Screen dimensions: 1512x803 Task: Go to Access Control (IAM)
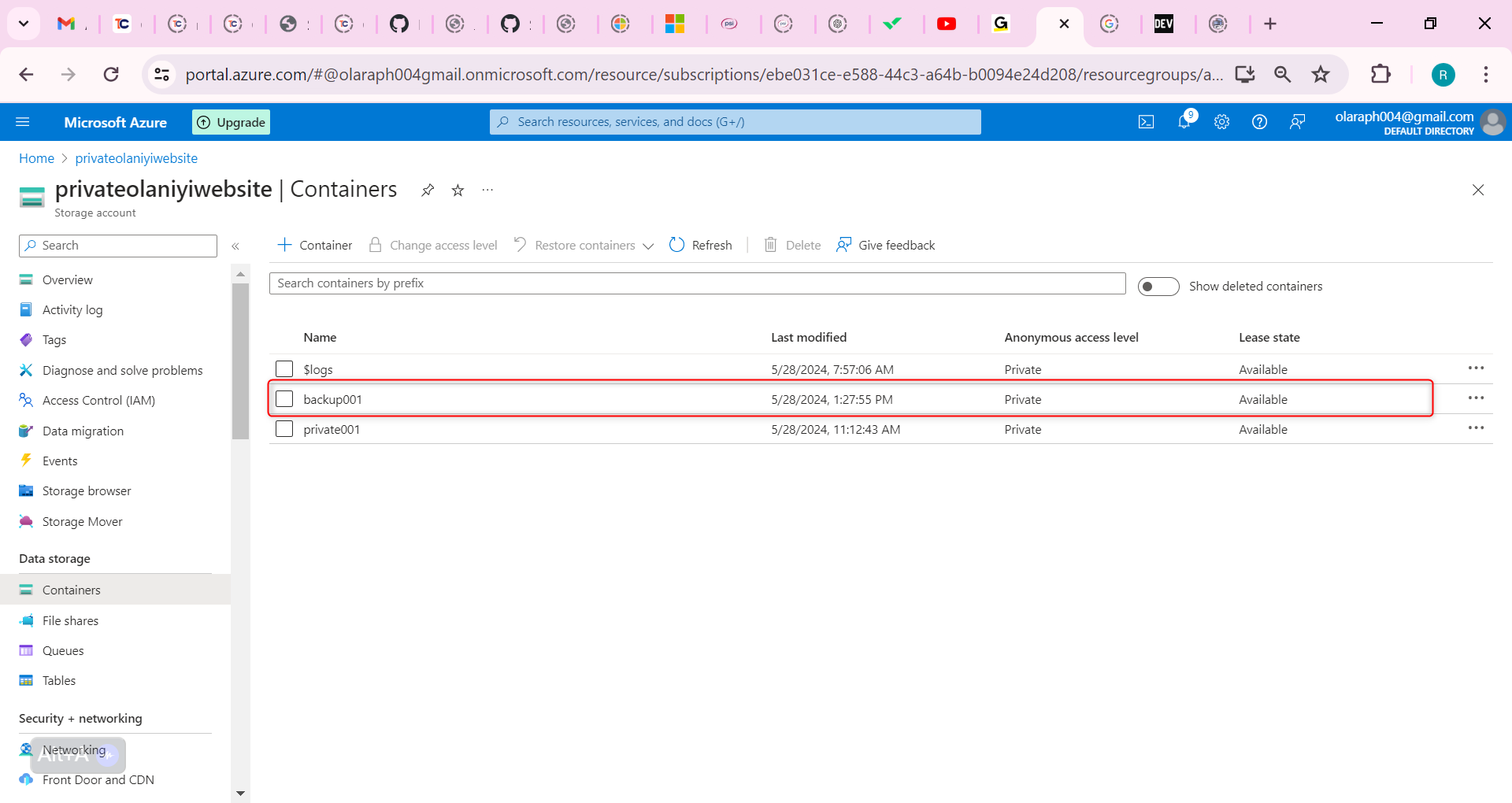98,400
